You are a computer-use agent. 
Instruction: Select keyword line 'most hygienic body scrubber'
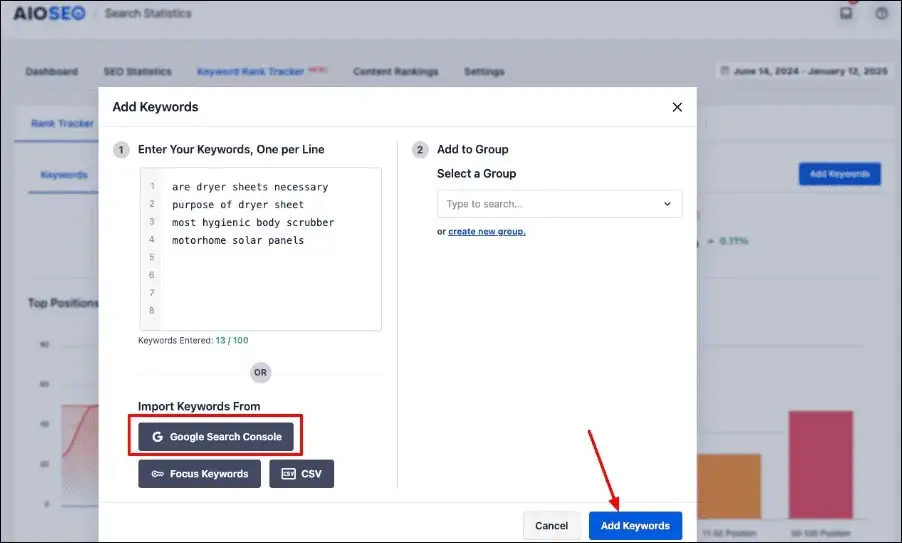(253, 223)
